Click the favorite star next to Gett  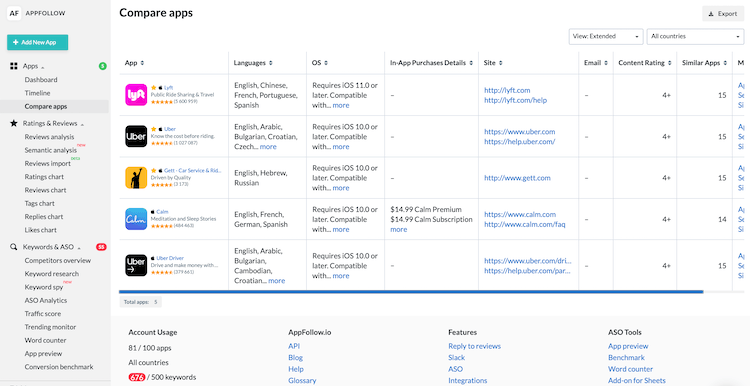pos(154,170)
